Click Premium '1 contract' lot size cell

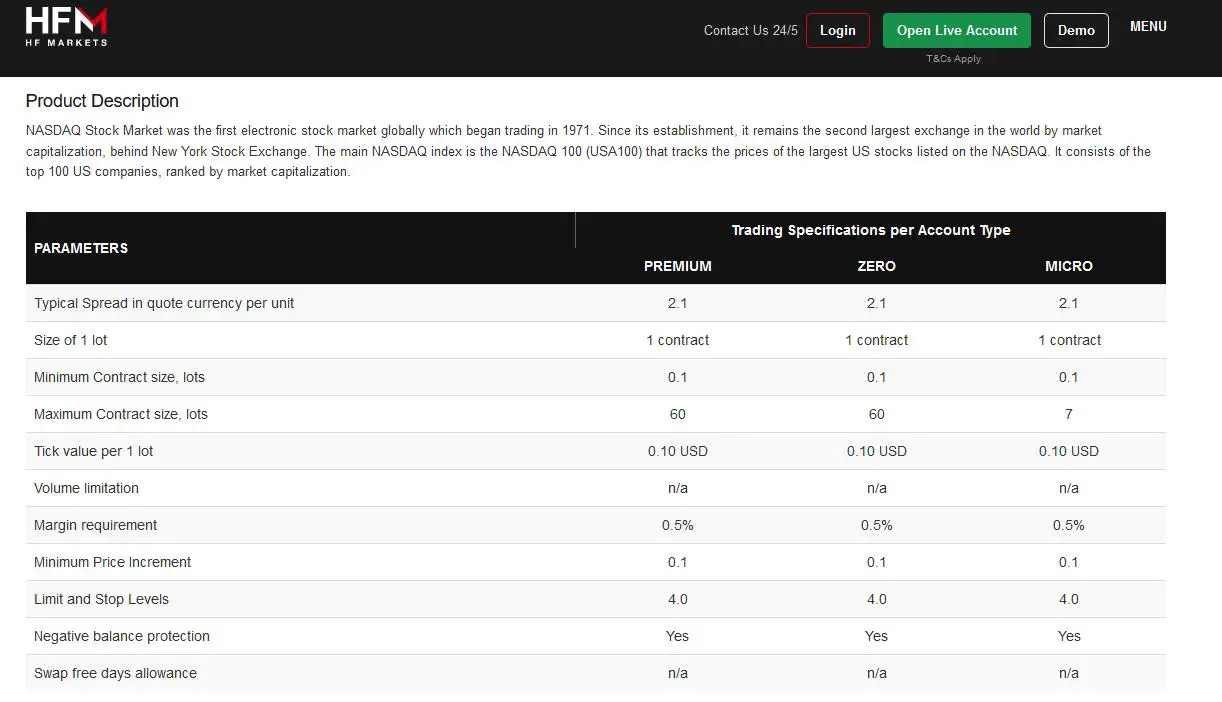pos(678,340)
